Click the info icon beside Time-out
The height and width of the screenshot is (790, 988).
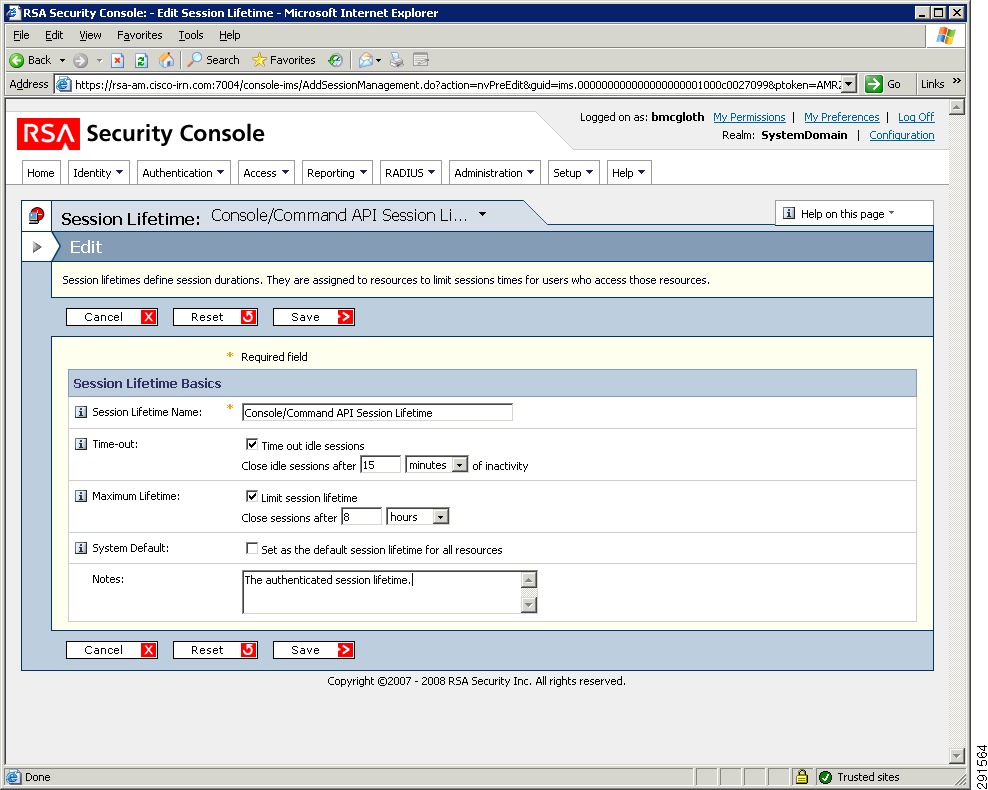point(81,444)
